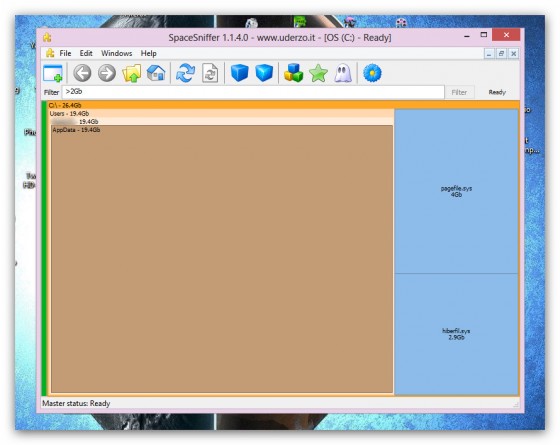Viewport: 560px width, 445px height.
Task: Select the Users - 19.4Gb folder header
Action: pyautogui.click(x=221, y=114)
